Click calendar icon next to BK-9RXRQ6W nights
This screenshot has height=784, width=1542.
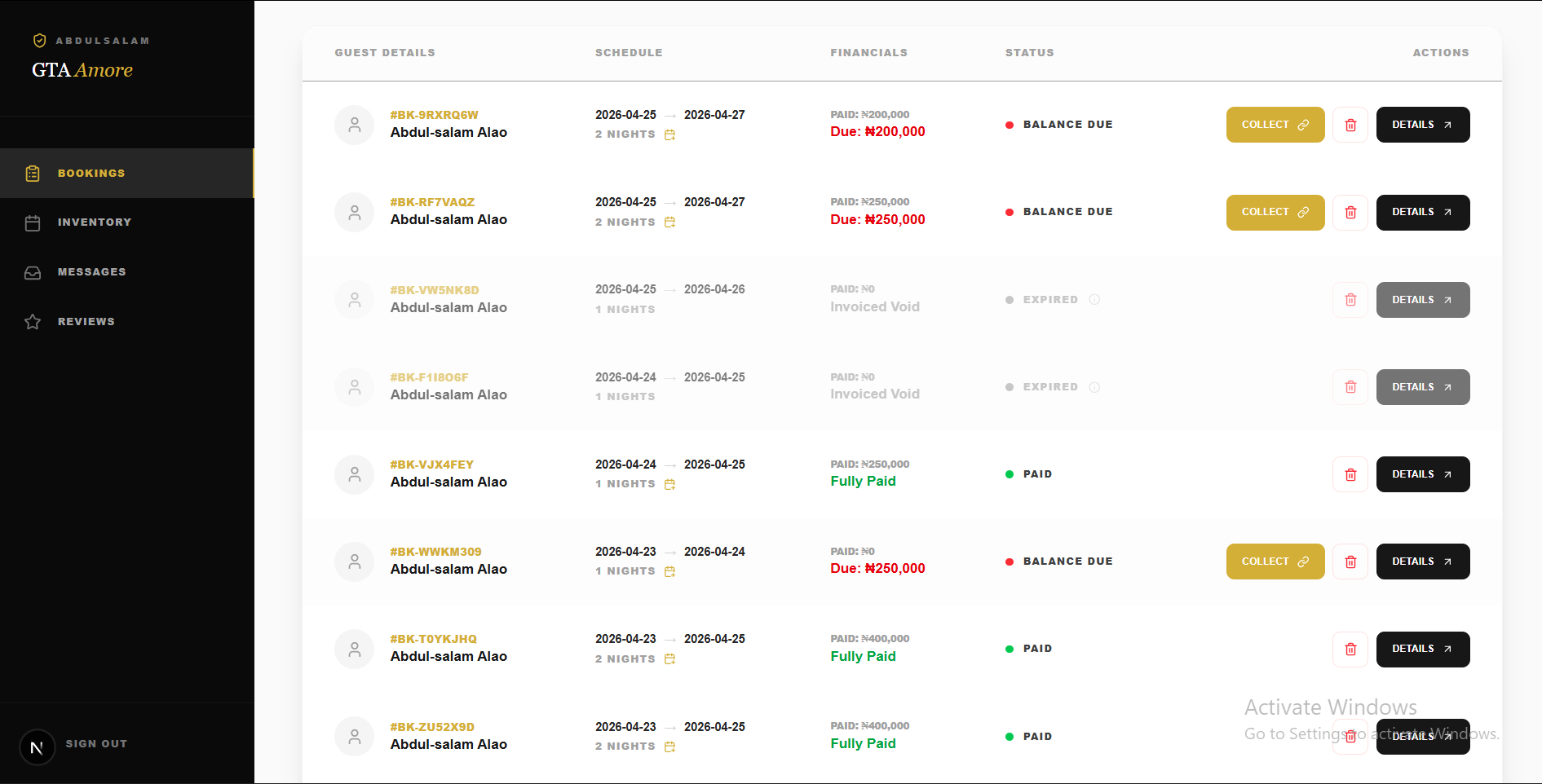pos(669,134)
